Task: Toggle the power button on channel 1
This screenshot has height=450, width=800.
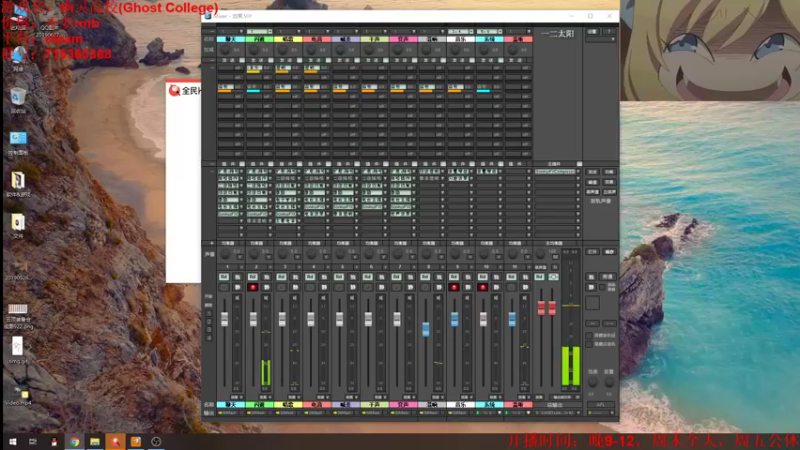Action: [224, 288]
